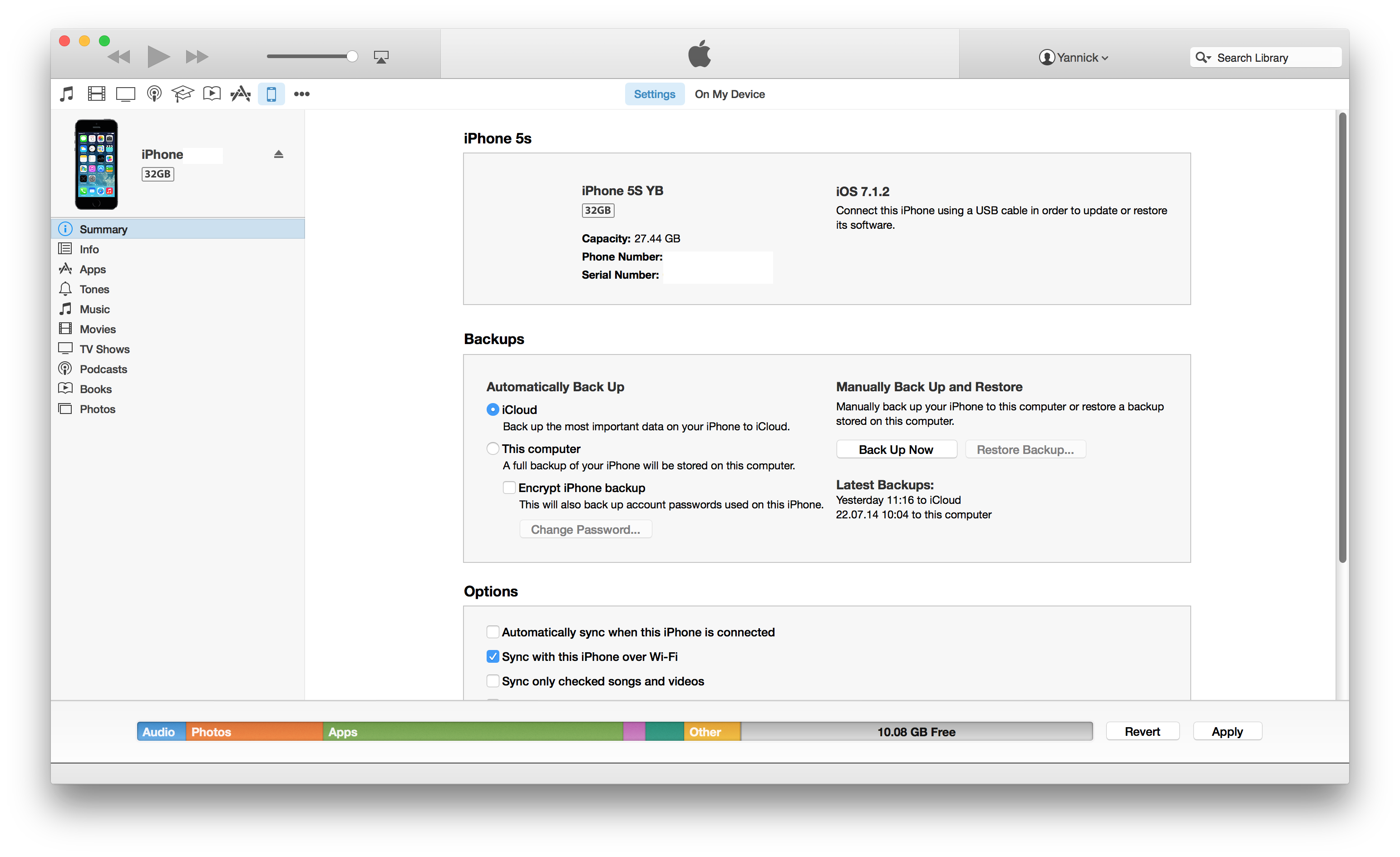Open the Books library icon in toolbar

[x=212, y=94]
